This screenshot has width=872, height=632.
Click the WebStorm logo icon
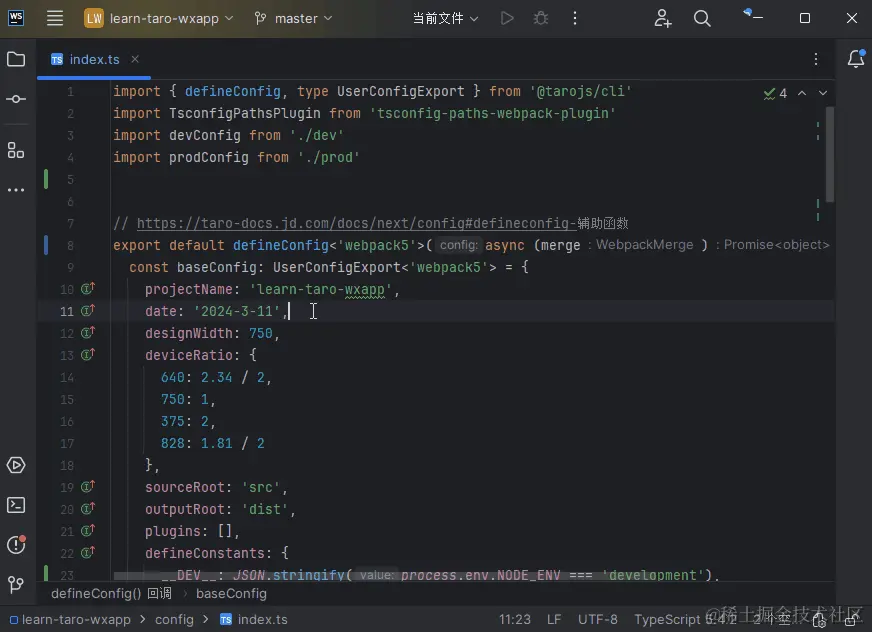[16, 18]
